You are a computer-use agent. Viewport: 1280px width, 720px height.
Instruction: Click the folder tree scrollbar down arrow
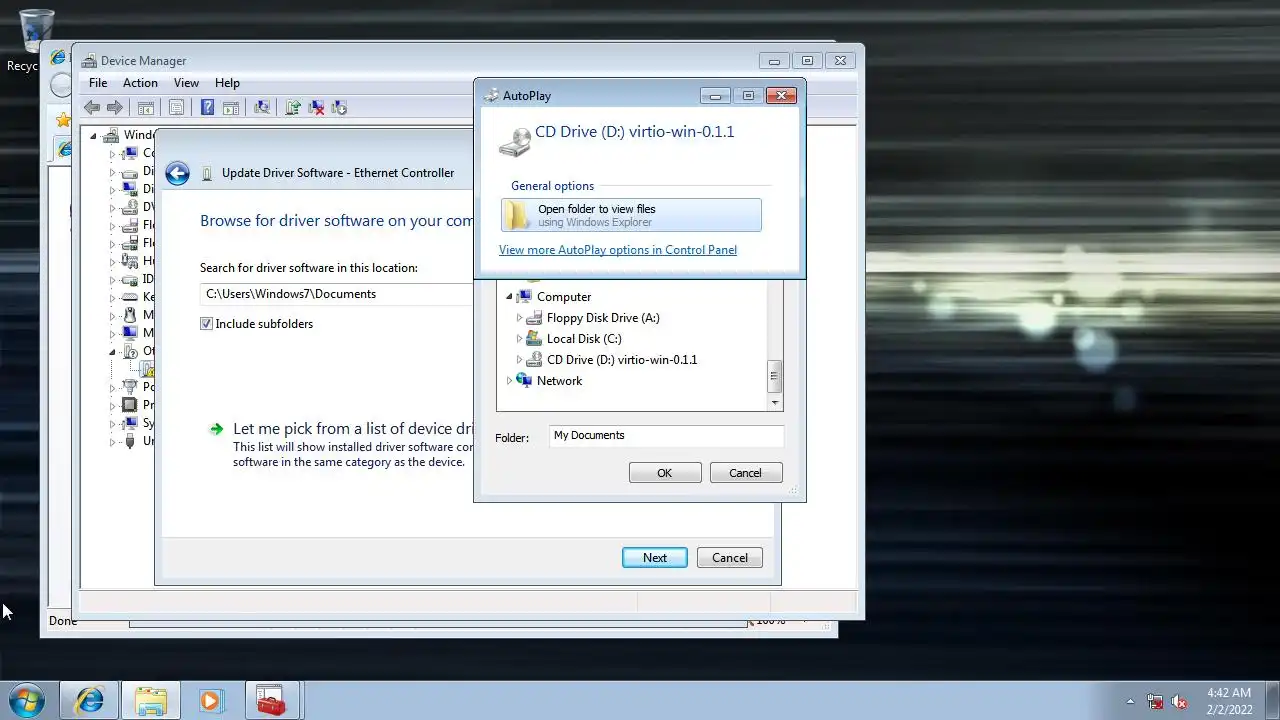tap(774, 402)
